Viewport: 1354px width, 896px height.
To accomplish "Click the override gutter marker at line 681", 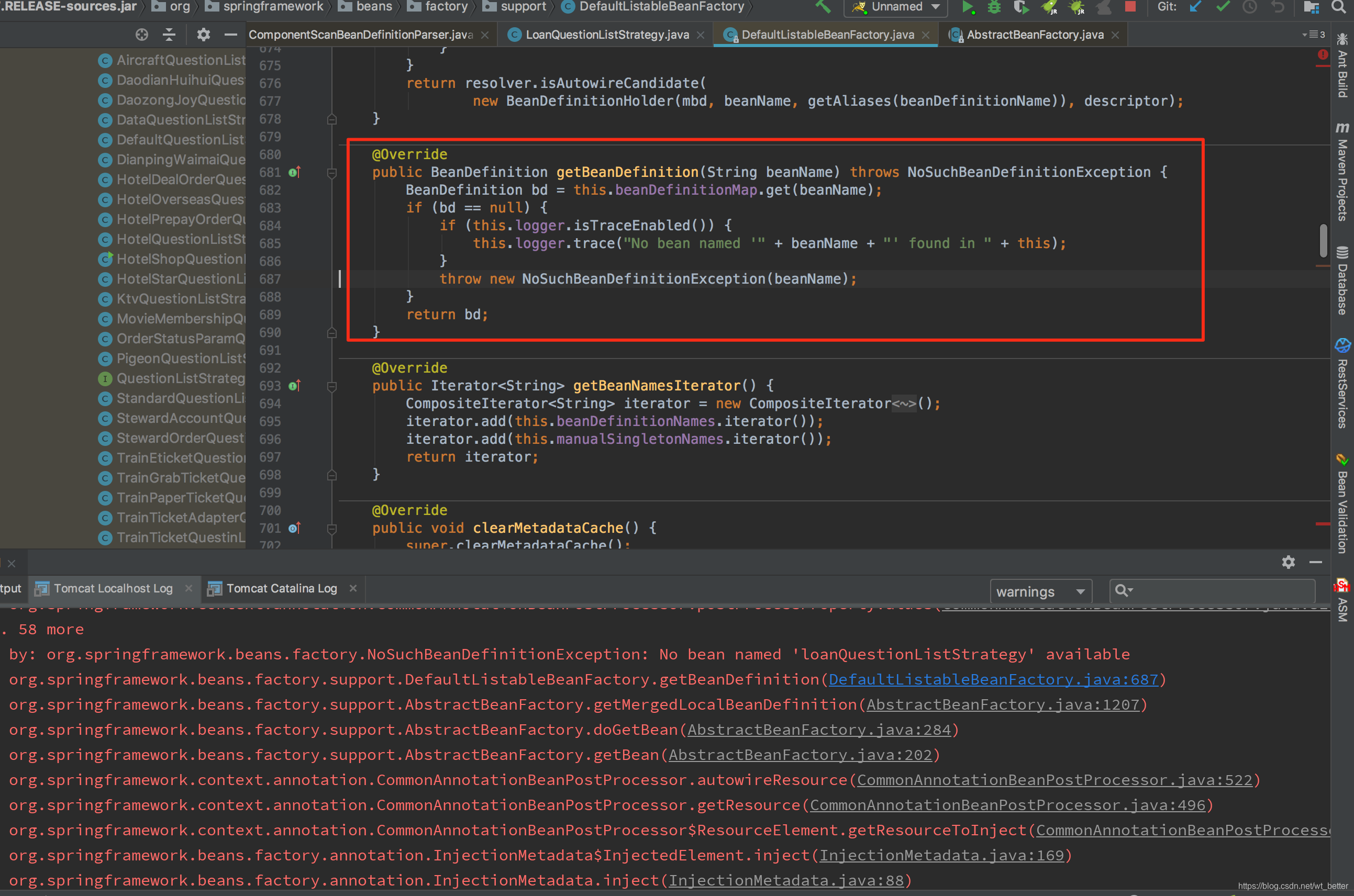I will click(294, 173).
